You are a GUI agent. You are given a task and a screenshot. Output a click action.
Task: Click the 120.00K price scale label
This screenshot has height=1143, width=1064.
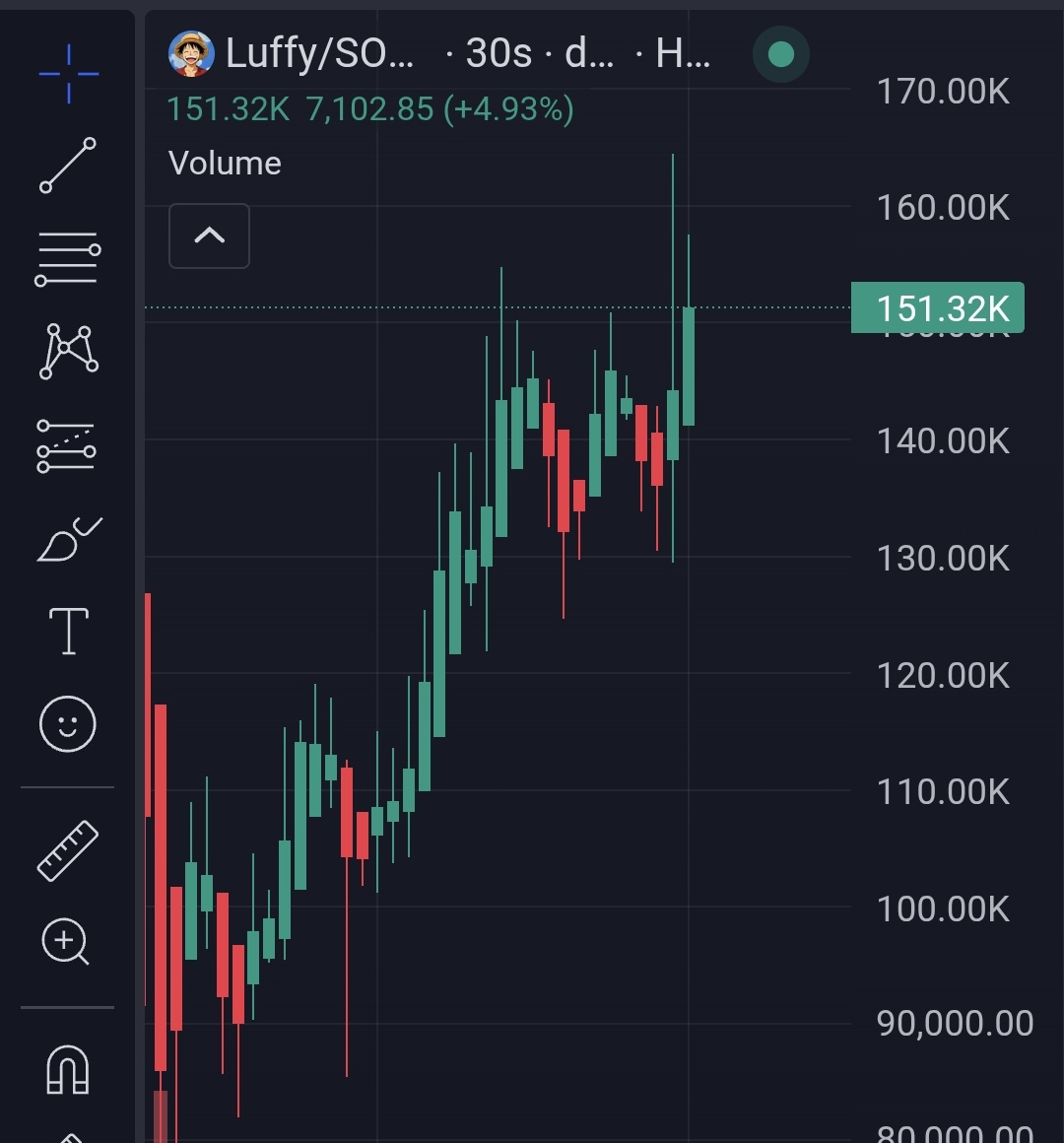(x=943, y=676)
